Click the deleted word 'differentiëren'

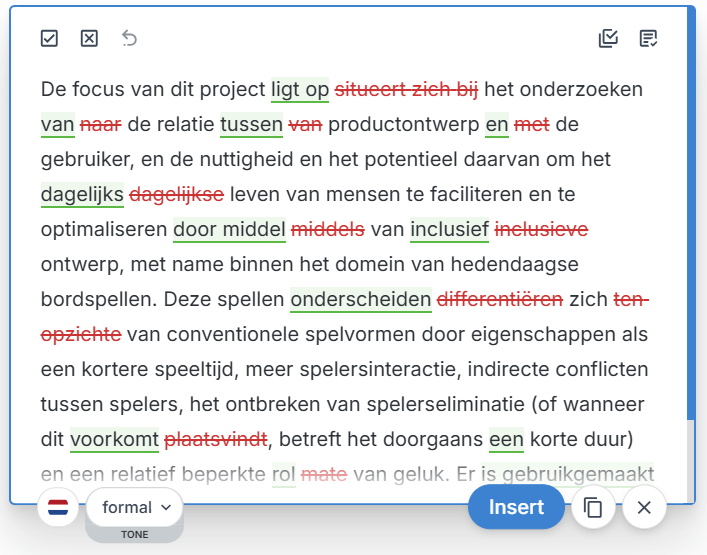[x=500, y=299]
